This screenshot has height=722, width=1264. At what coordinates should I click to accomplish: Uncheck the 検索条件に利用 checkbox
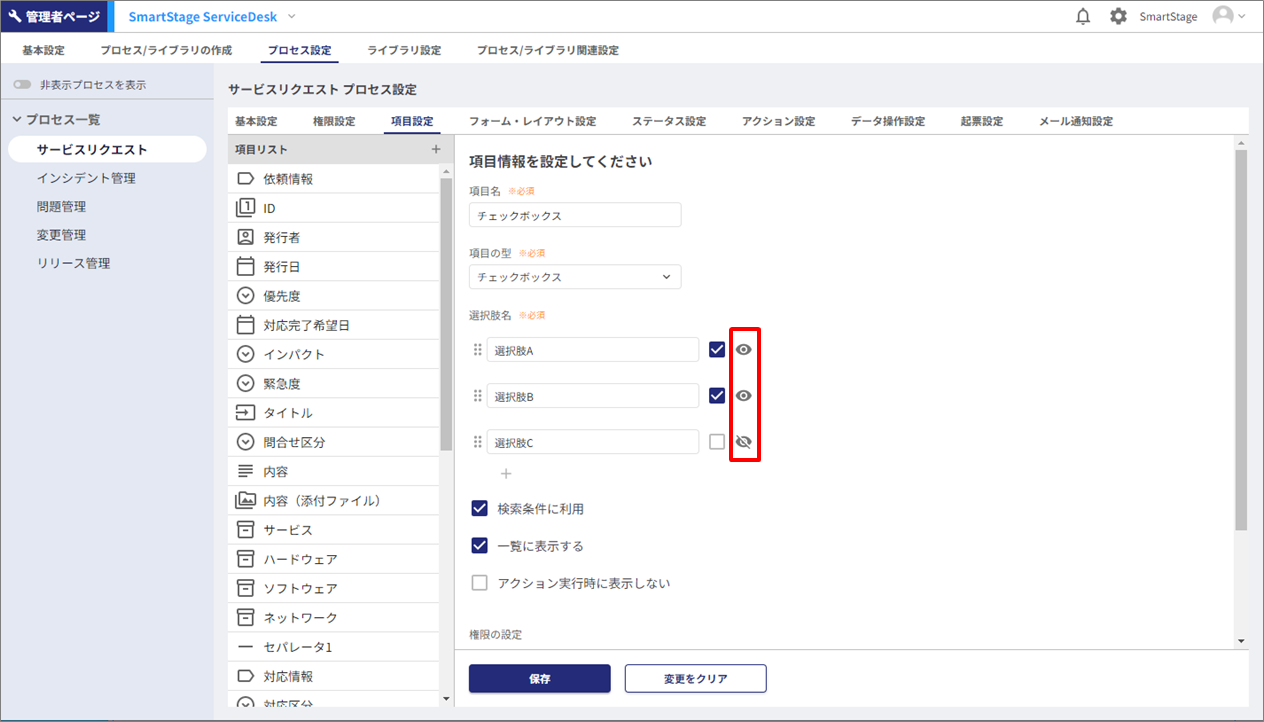[x=479, y=509]
